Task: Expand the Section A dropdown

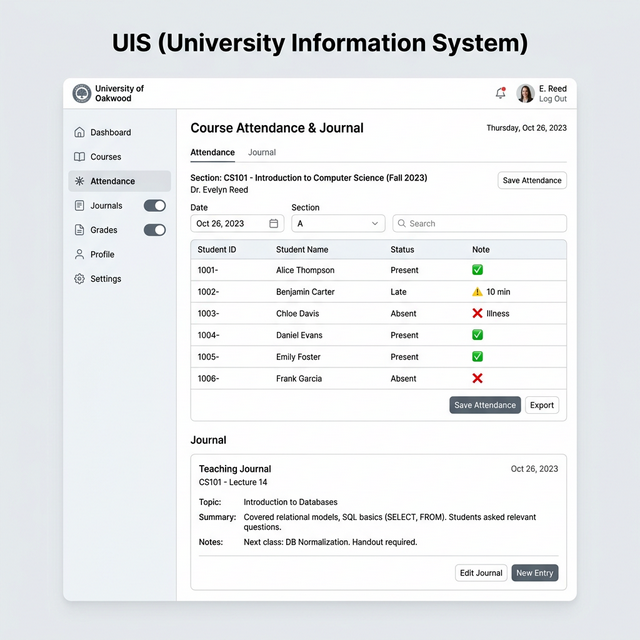Action: click(x=338, y=224)
